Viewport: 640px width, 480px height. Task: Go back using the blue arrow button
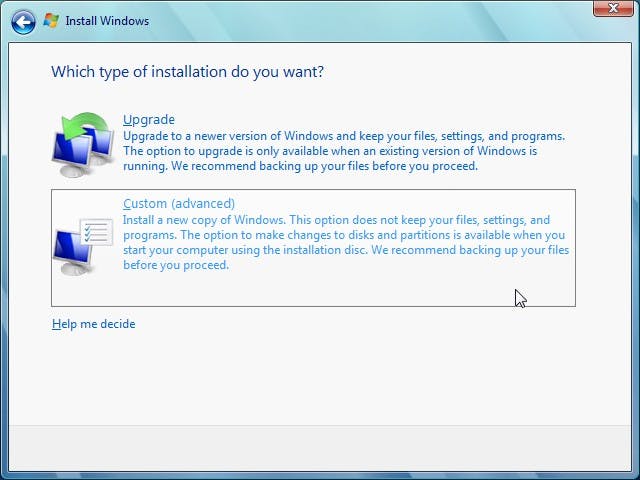coord(23,22)
